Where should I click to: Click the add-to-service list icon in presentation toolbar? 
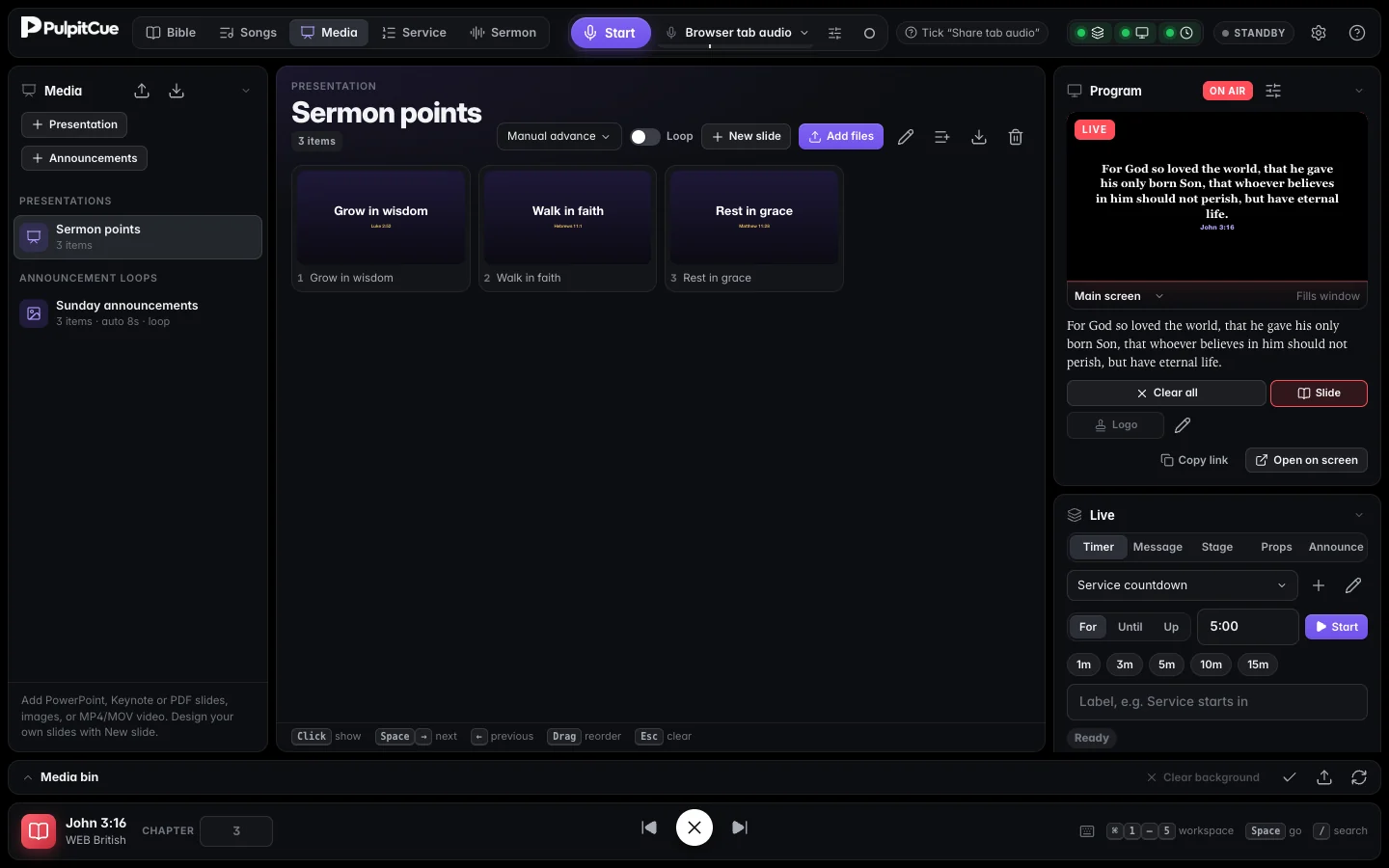(x=942, y=137)
